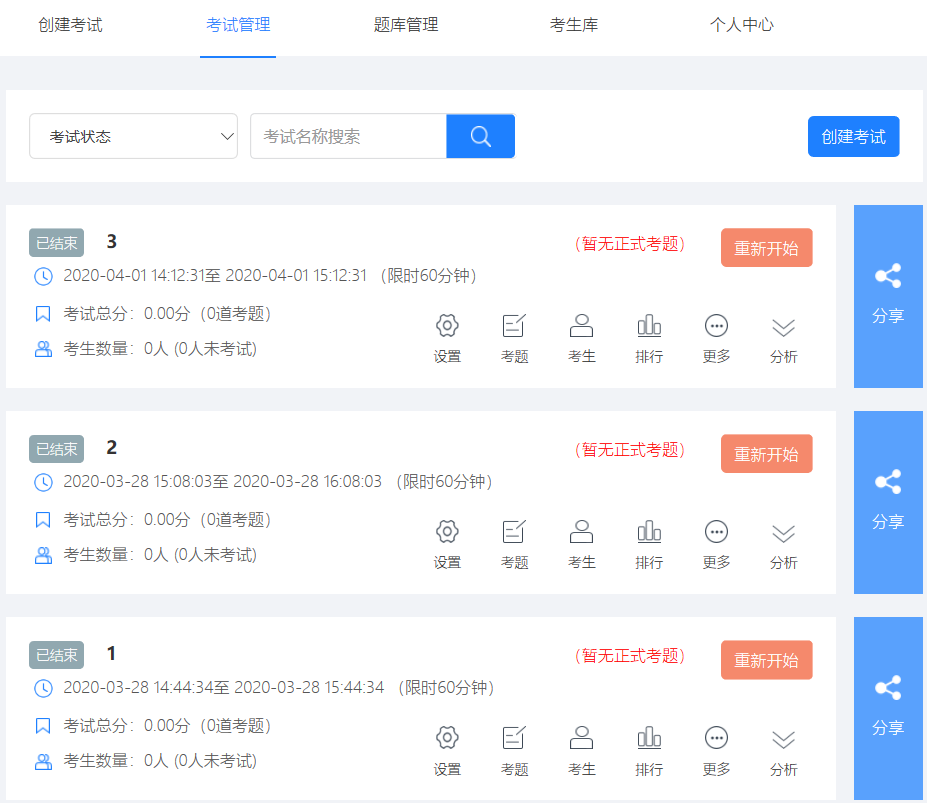The width and height of the screenshot is (927, 803).
Task: Focus the 考试名称搜索 search field
Action: 348,137
